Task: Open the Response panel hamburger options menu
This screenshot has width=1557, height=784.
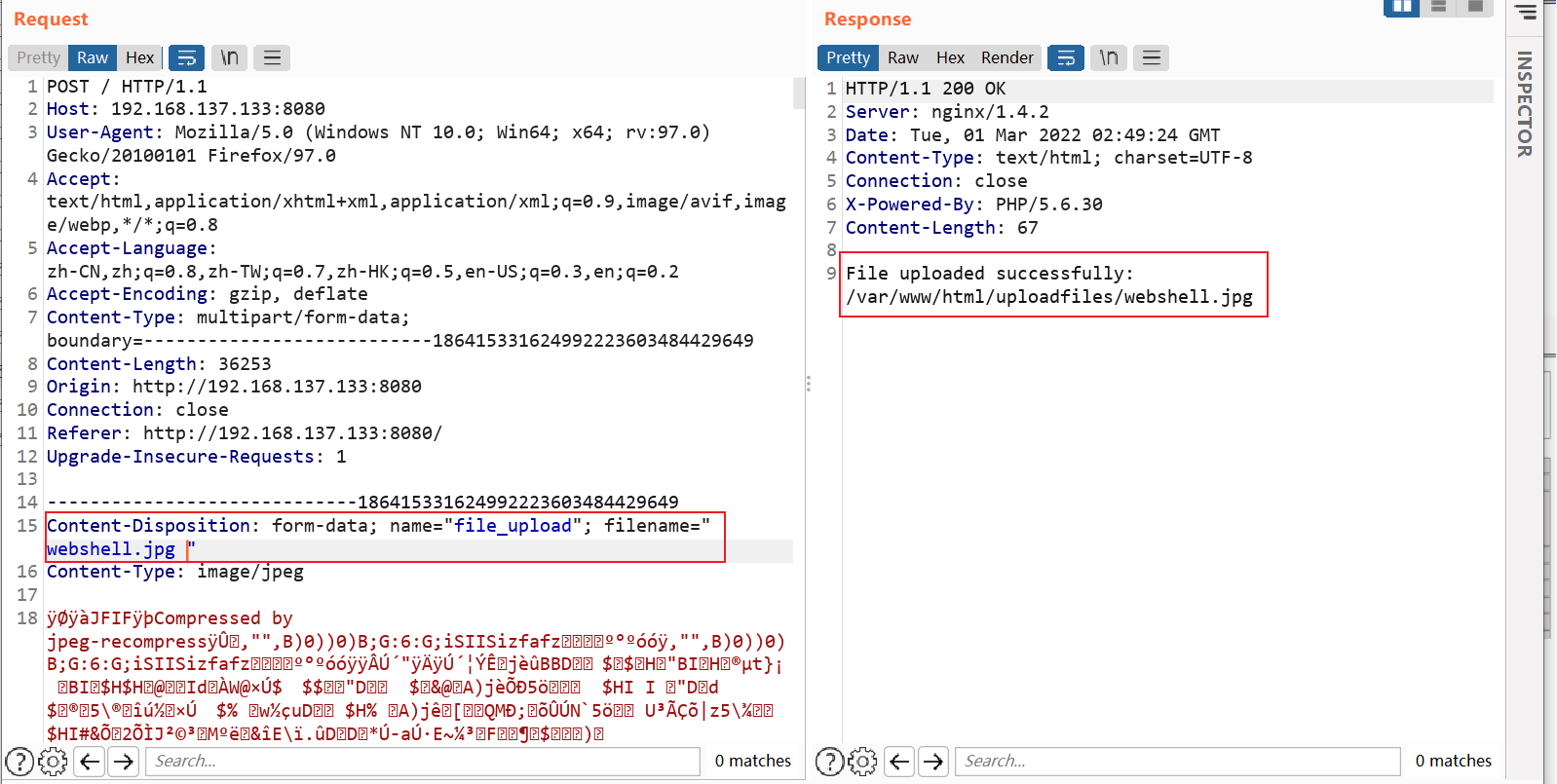Action: [x=1151, y=57]
